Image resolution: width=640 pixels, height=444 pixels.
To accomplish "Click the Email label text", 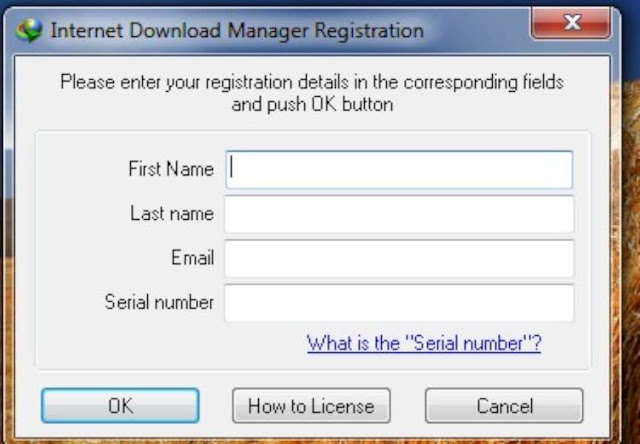I will [193, 258].
